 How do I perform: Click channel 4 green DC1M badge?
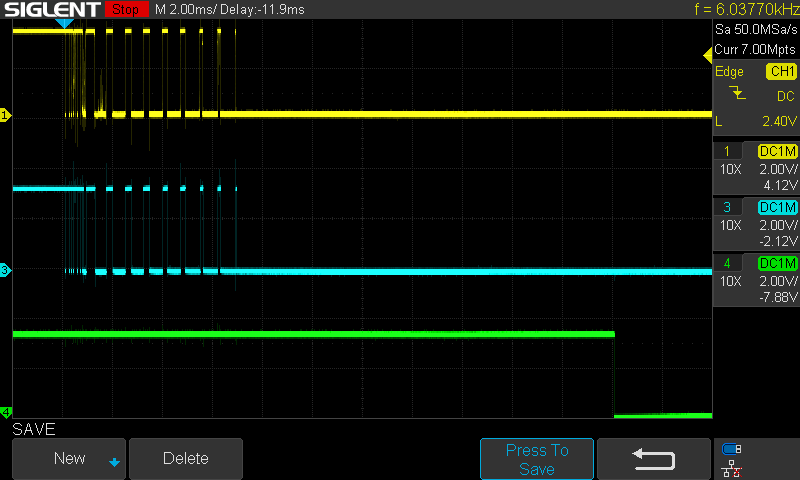click(778, 263)
